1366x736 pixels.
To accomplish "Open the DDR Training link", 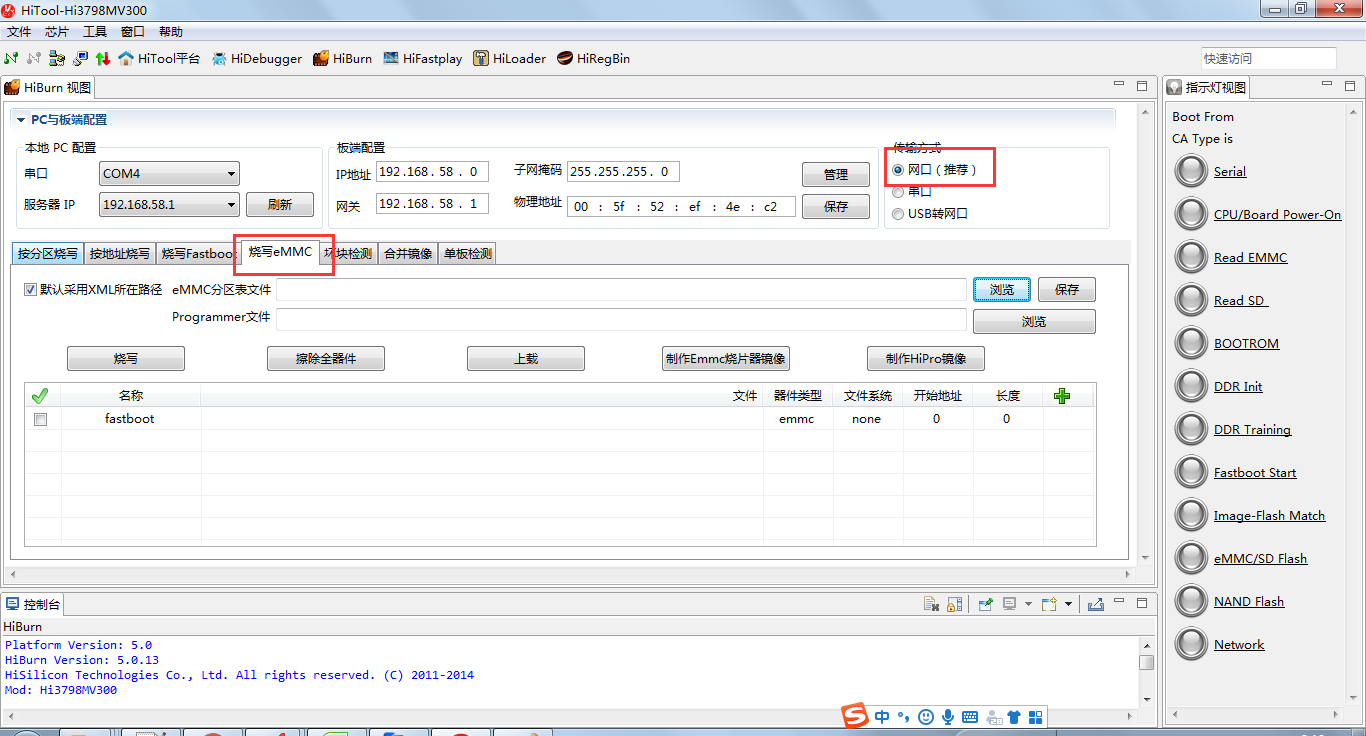I will 1252,429.
